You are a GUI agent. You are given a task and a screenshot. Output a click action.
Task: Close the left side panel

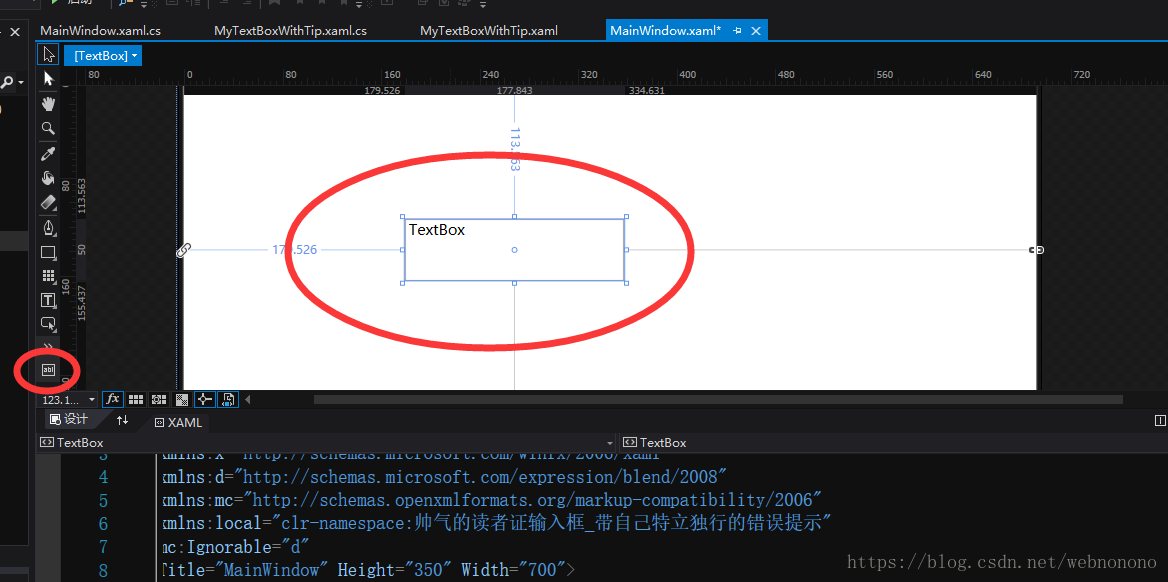pos(15,32)
